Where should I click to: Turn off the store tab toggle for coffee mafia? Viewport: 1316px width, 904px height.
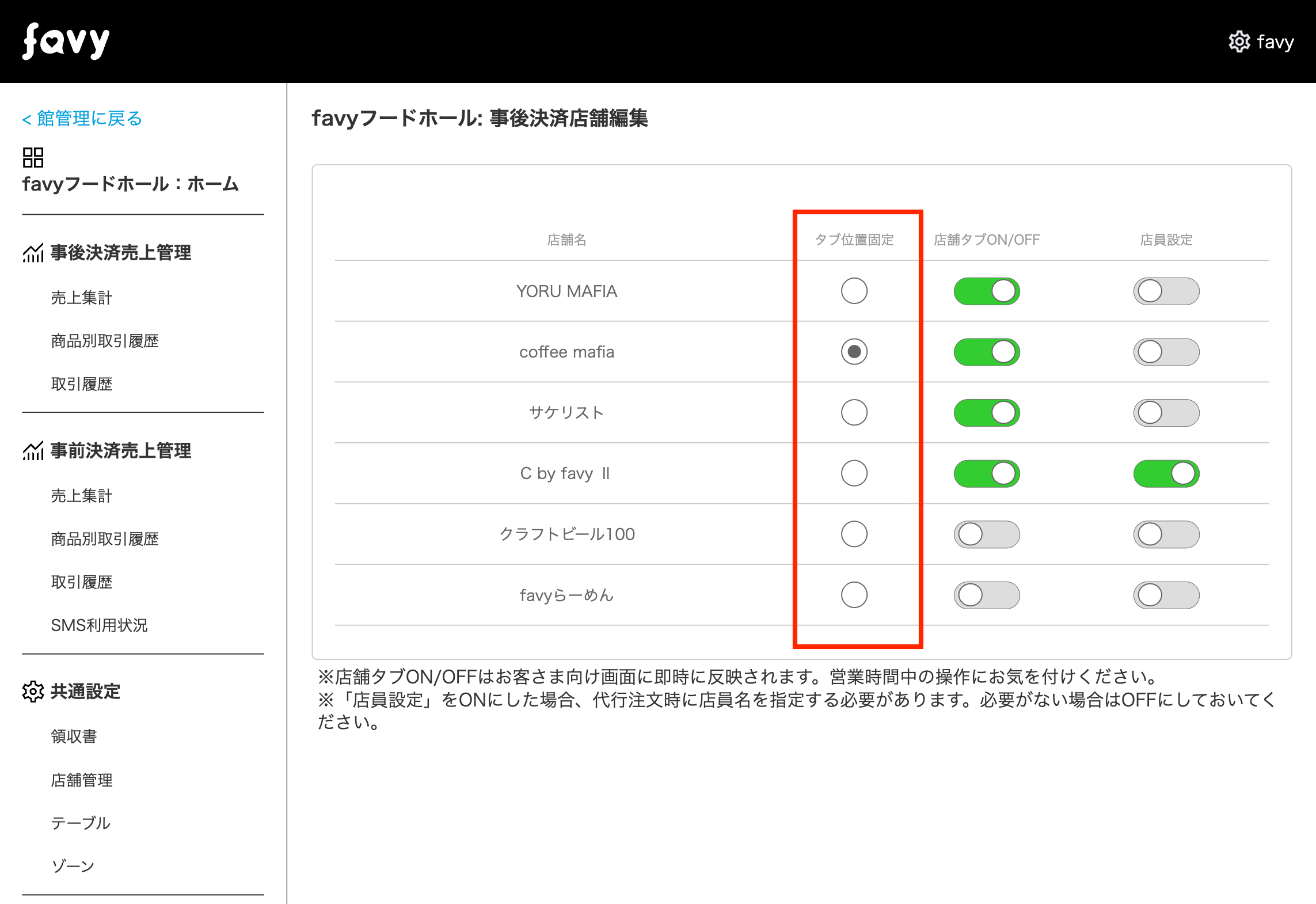[987, 352]
